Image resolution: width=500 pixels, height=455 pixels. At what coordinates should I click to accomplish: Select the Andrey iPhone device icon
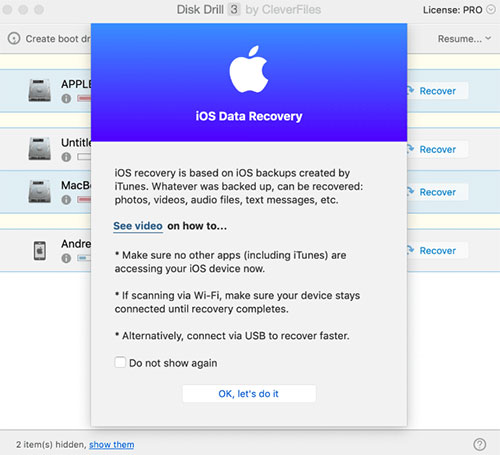(40, 250)
